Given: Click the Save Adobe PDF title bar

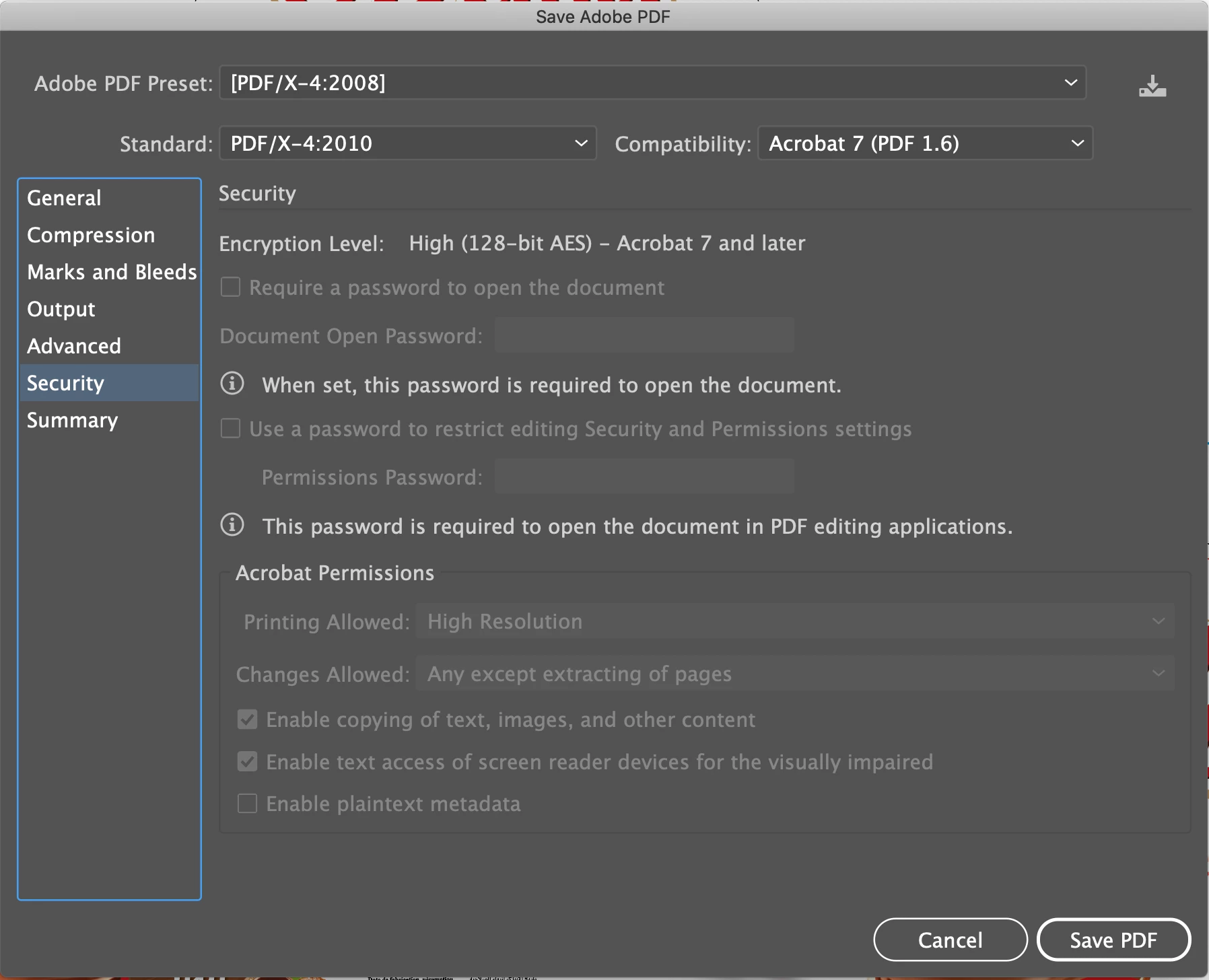Looking at the screenshot, I should pyautogui.click(x=603, y=16).
